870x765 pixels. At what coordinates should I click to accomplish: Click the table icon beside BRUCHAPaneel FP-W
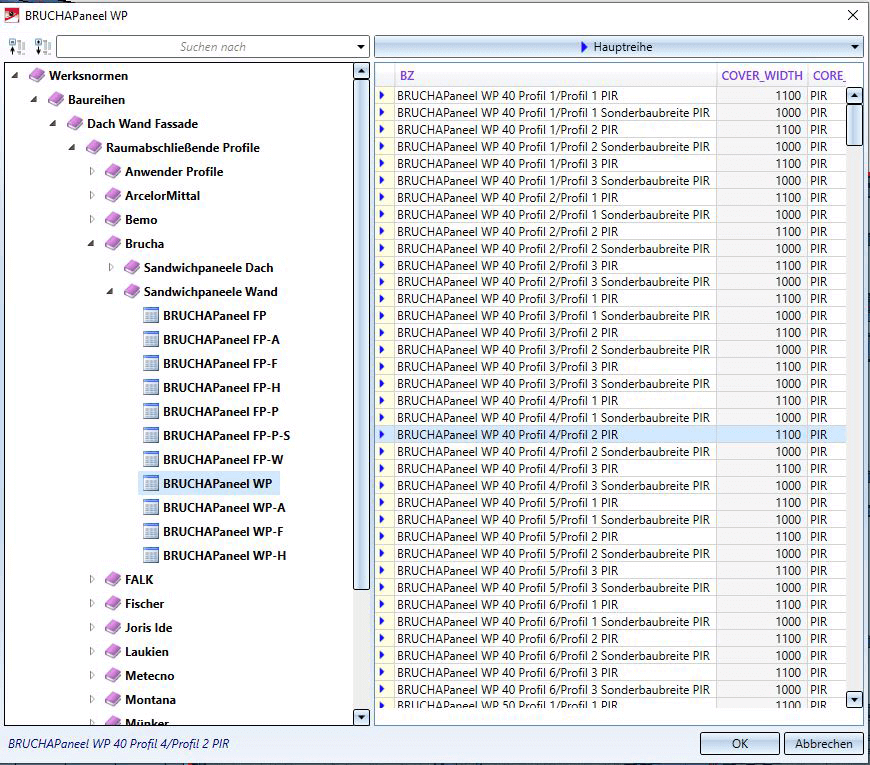(151, 459)
